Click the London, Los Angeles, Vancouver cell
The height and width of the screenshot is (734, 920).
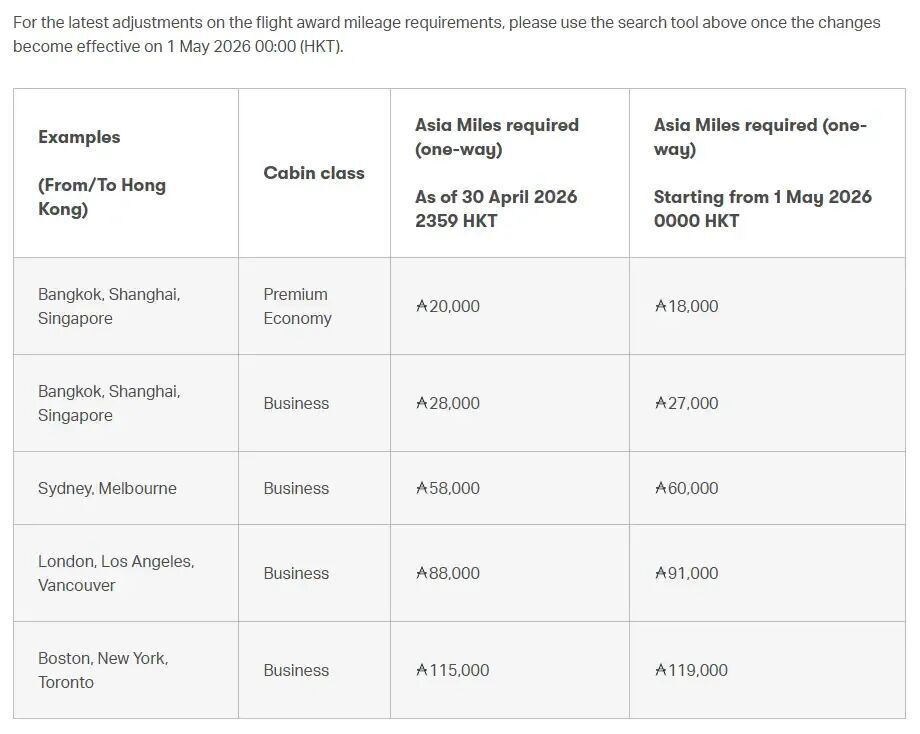coord(126,573)
